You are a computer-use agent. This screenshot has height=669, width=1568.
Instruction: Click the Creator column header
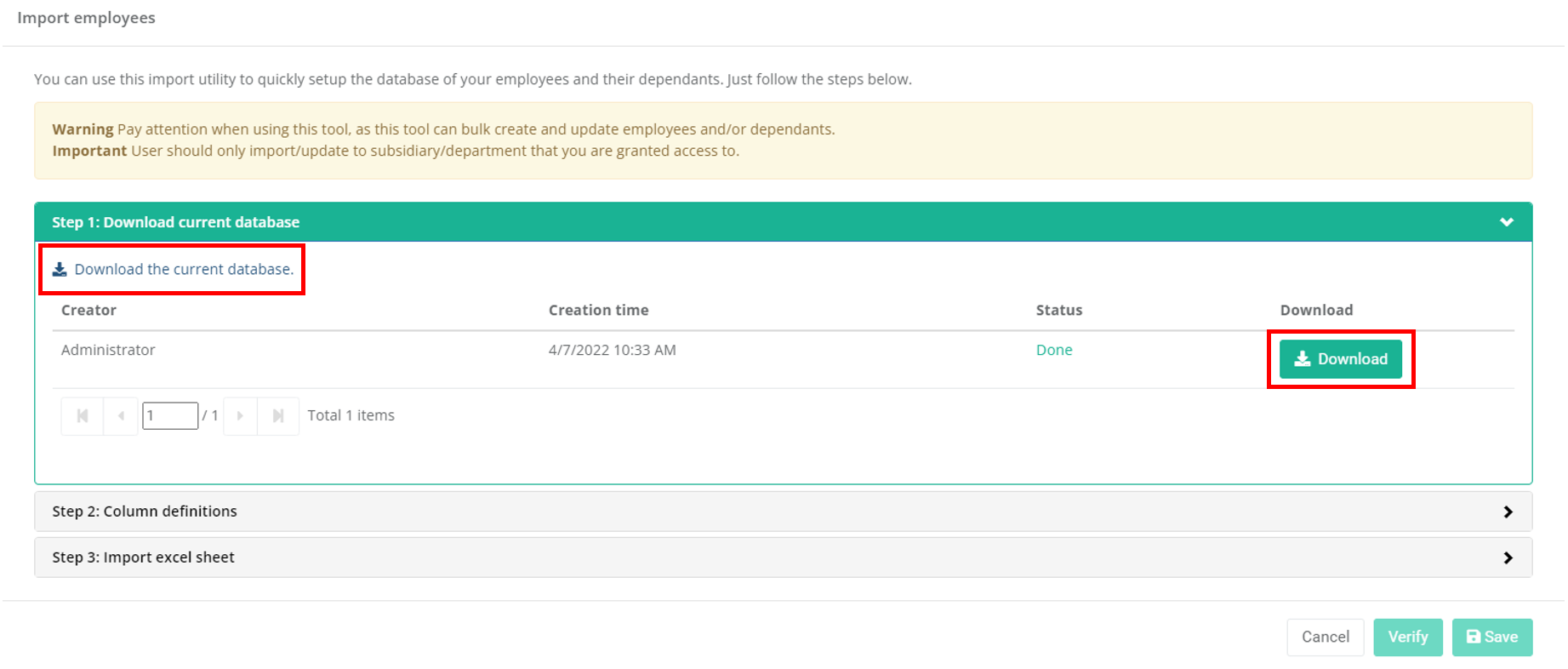(88, 311)
